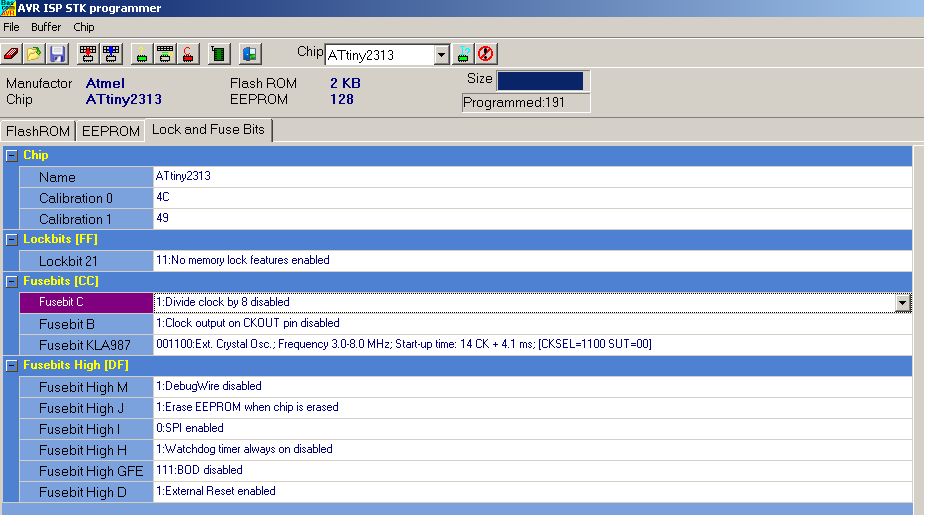Select '1:DebugWire disabled' value
Screen dimensions: 935x526
click(532, 386)
